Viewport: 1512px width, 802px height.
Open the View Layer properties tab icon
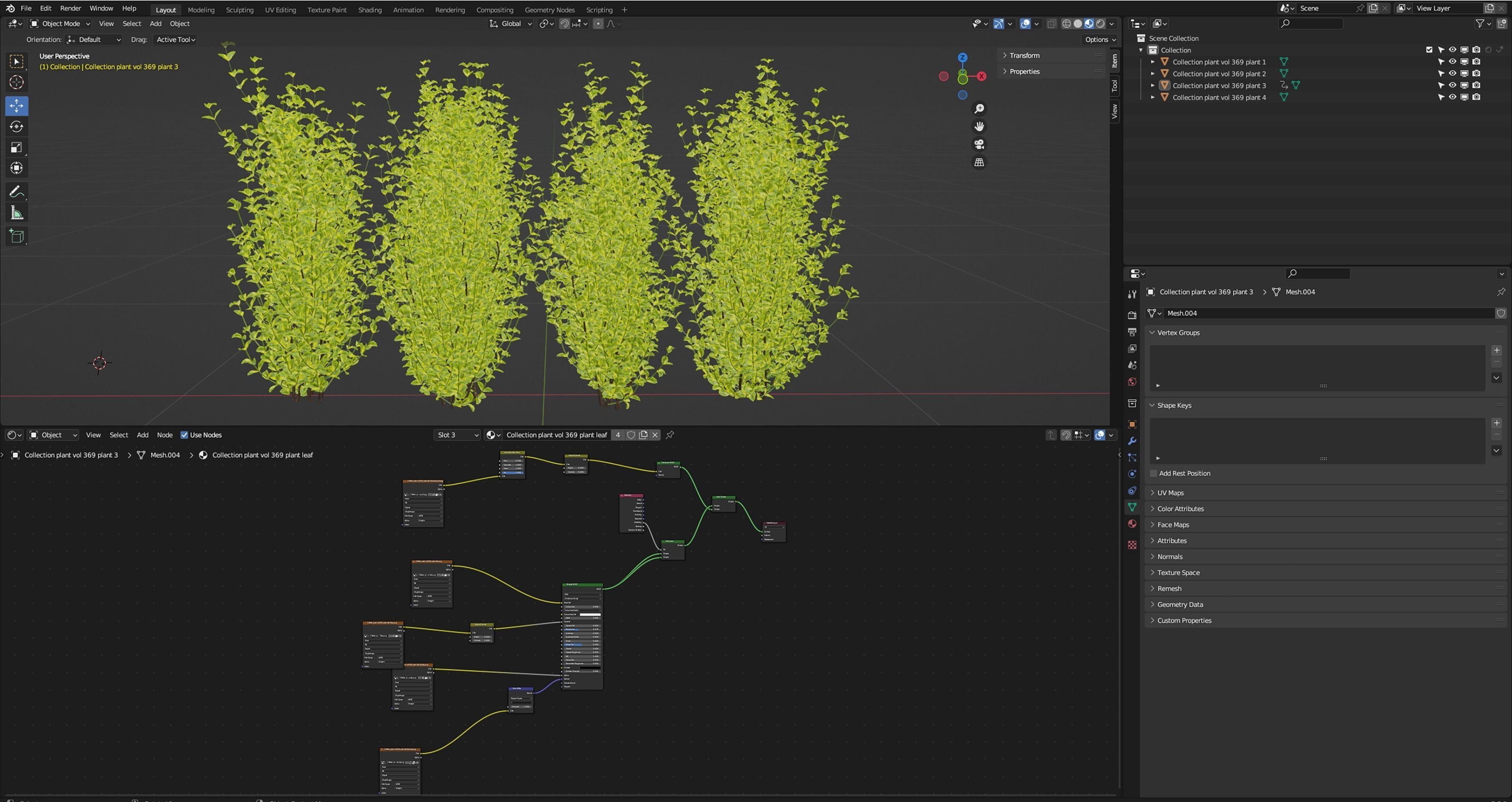(1132, 348)
